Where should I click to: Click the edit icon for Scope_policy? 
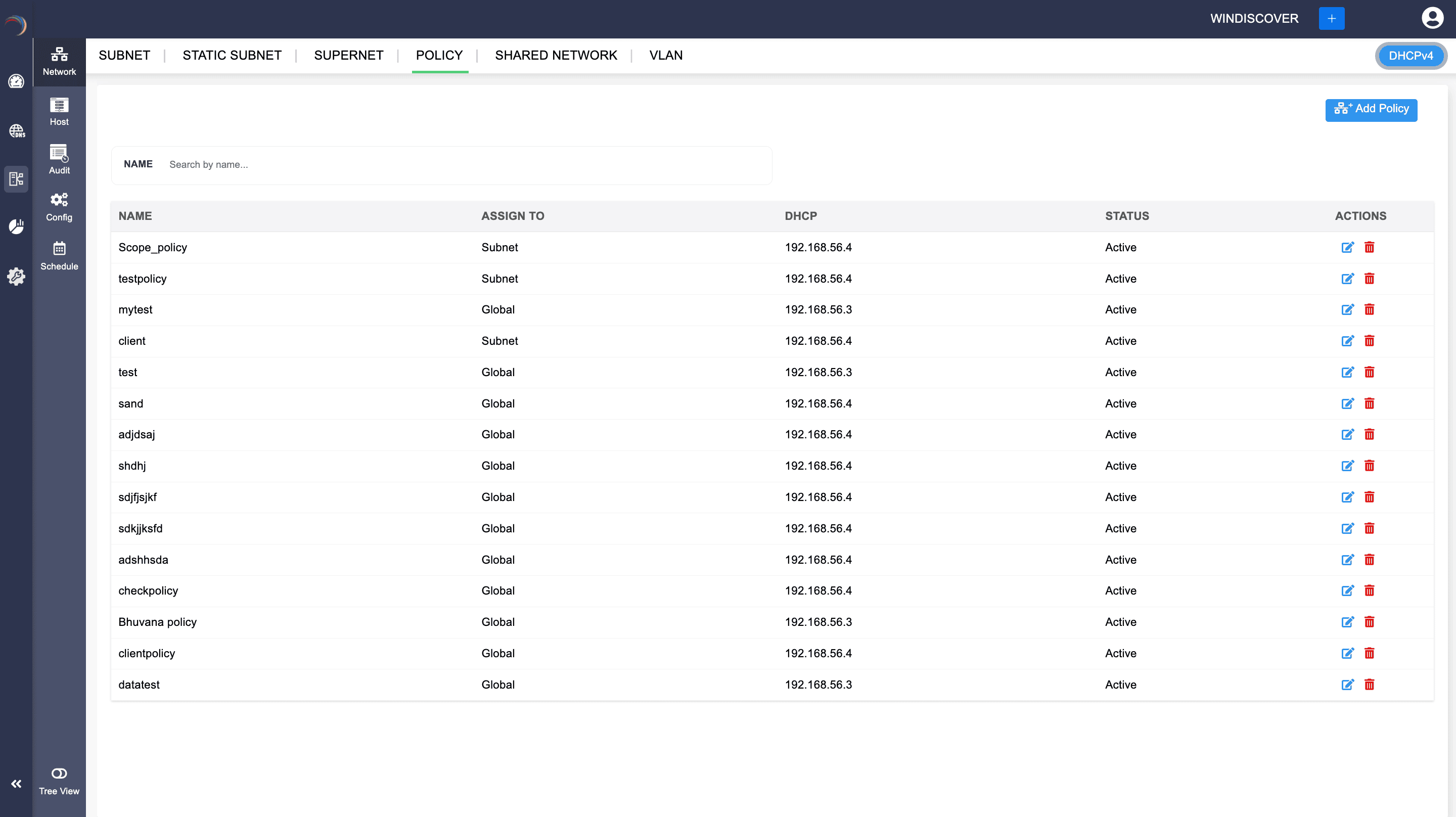1347,247
